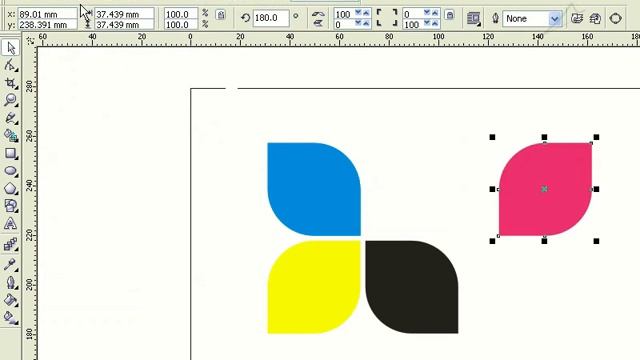
Task: Click the bottom-right selection handle
Action: [x=596, y=241]
